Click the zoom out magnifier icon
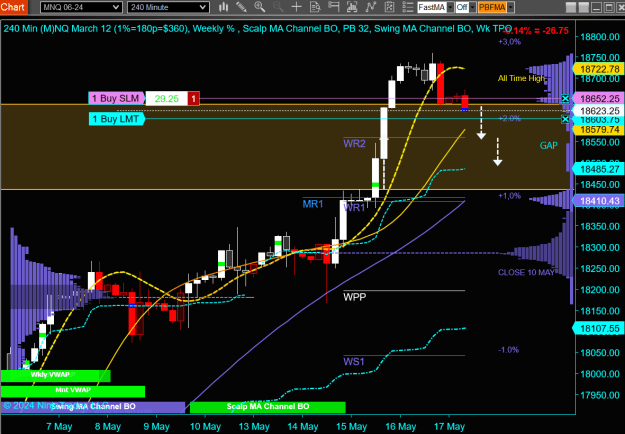Image resolution: width=625 pixels, height=434 pixels. 278,7
